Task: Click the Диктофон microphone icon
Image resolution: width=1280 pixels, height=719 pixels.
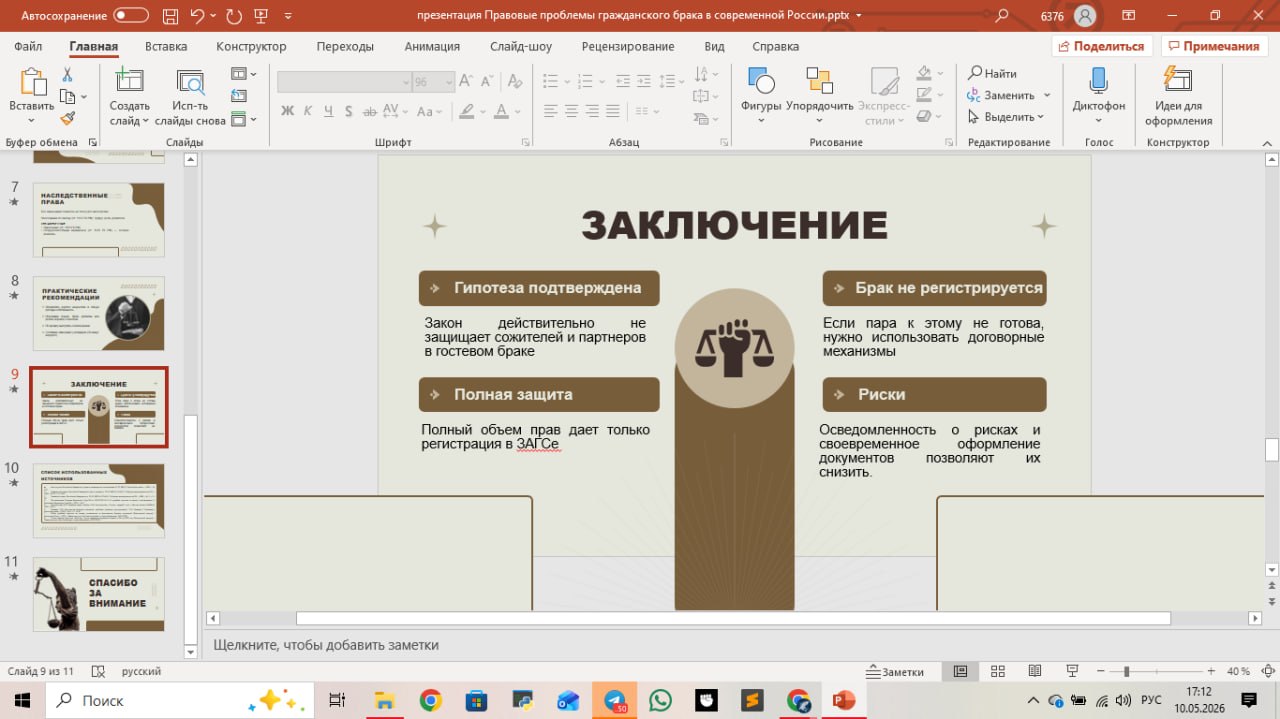Action: point(1098,82)
